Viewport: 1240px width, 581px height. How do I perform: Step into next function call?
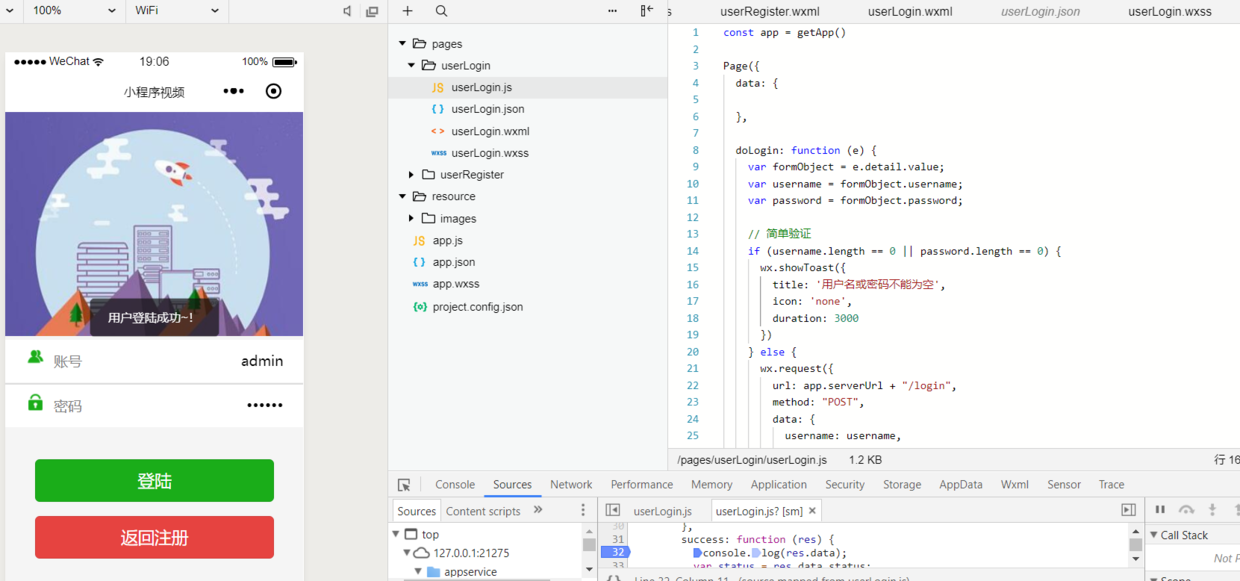pos(1212,510)
